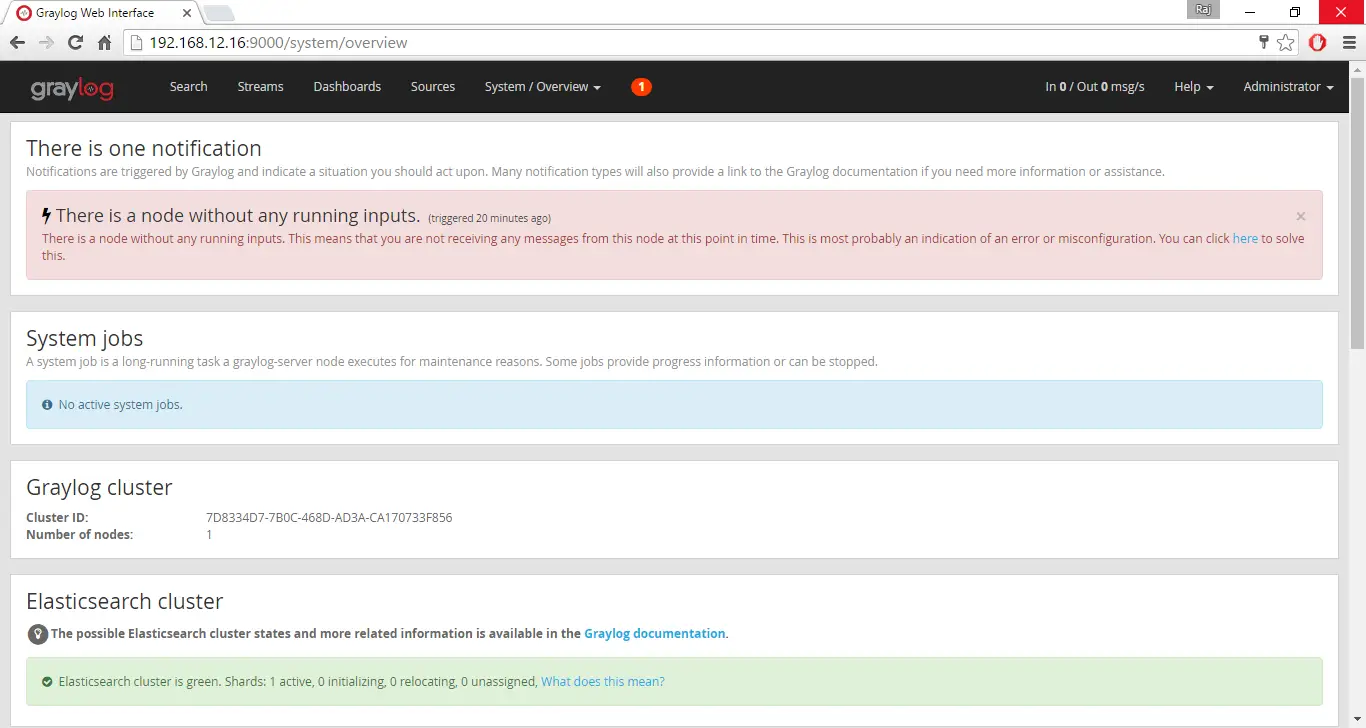
Task: Open the Streams page
Action: (260, 87)
